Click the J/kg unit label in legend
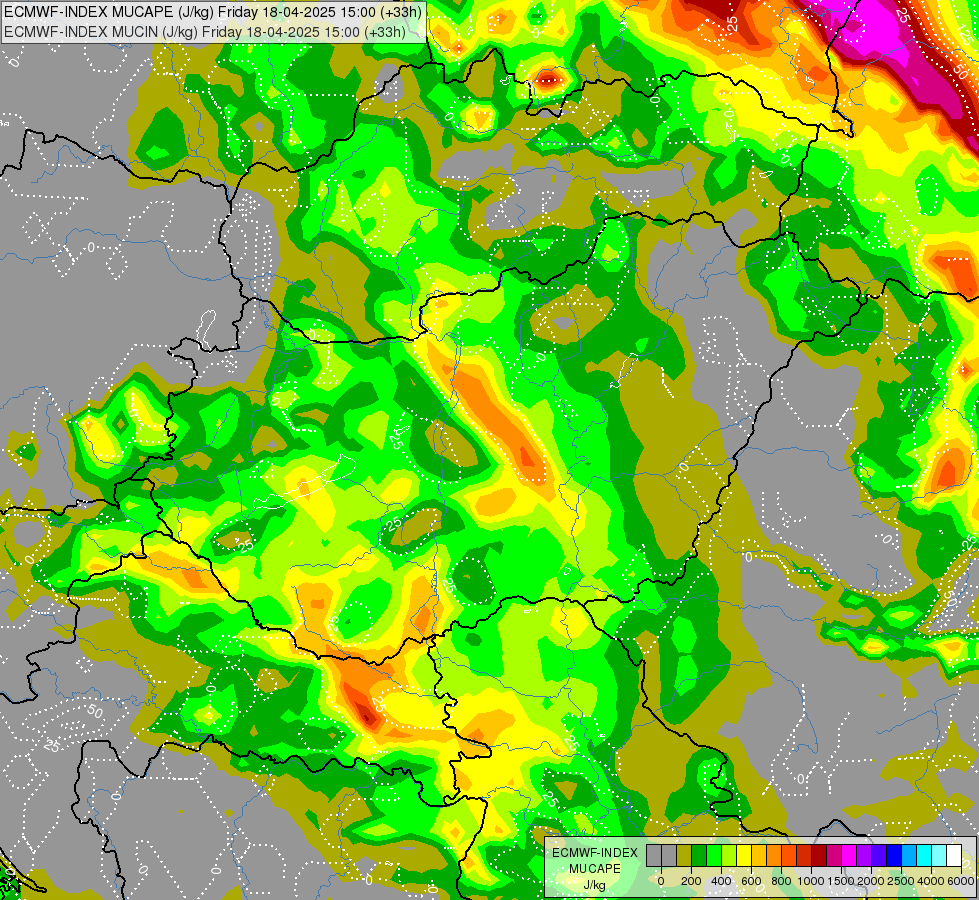The image size is (979, 900). [x=594, y=885]
